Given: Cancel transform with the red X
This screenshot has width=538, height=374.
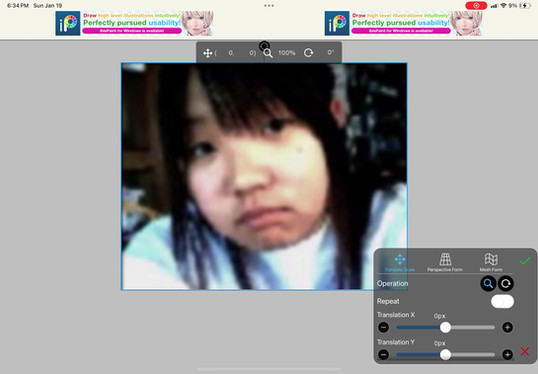Looking at the screenshot, I should [x=525, y=351].
